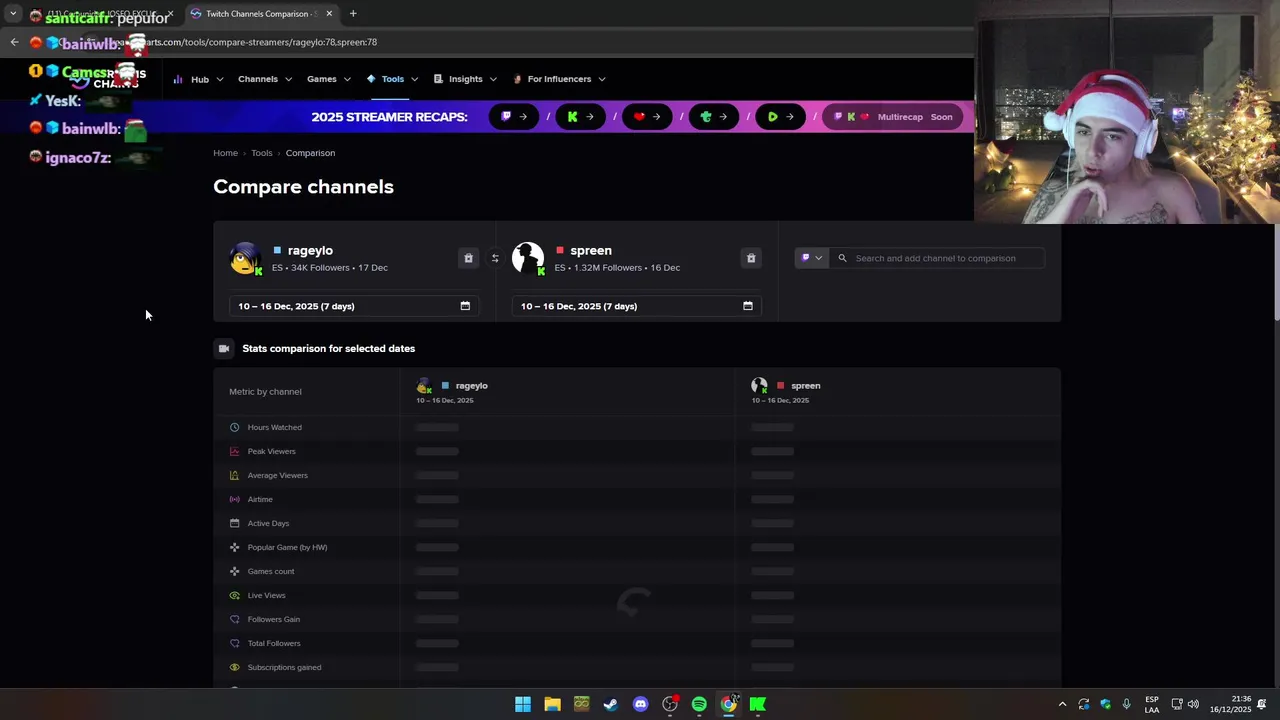This screenshot has height=720, width=1280.
Task: Click the Active Days metric icon
Action: (235, 523)
